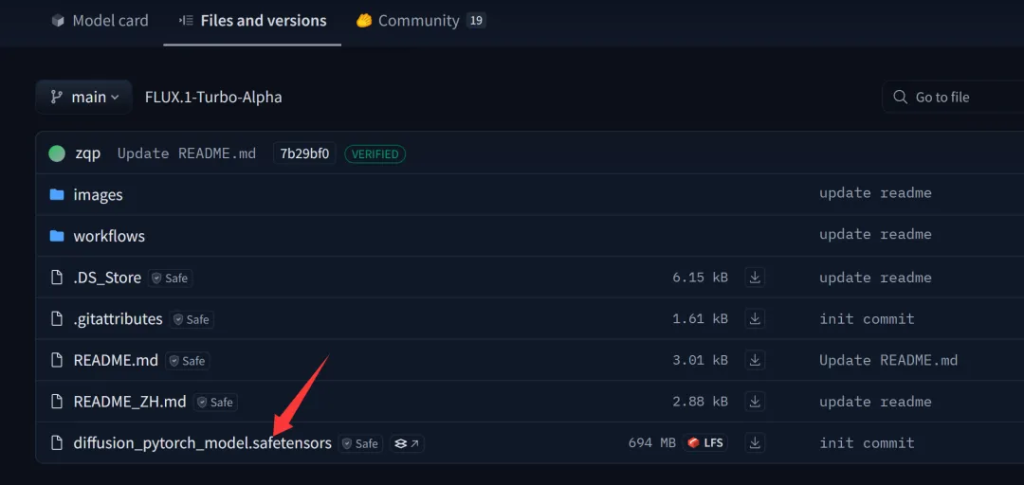This screenshot has height=485, width=1024.
Task: Open diffusion_pytorch_model.safetensors file
Action: pos(202,443)
